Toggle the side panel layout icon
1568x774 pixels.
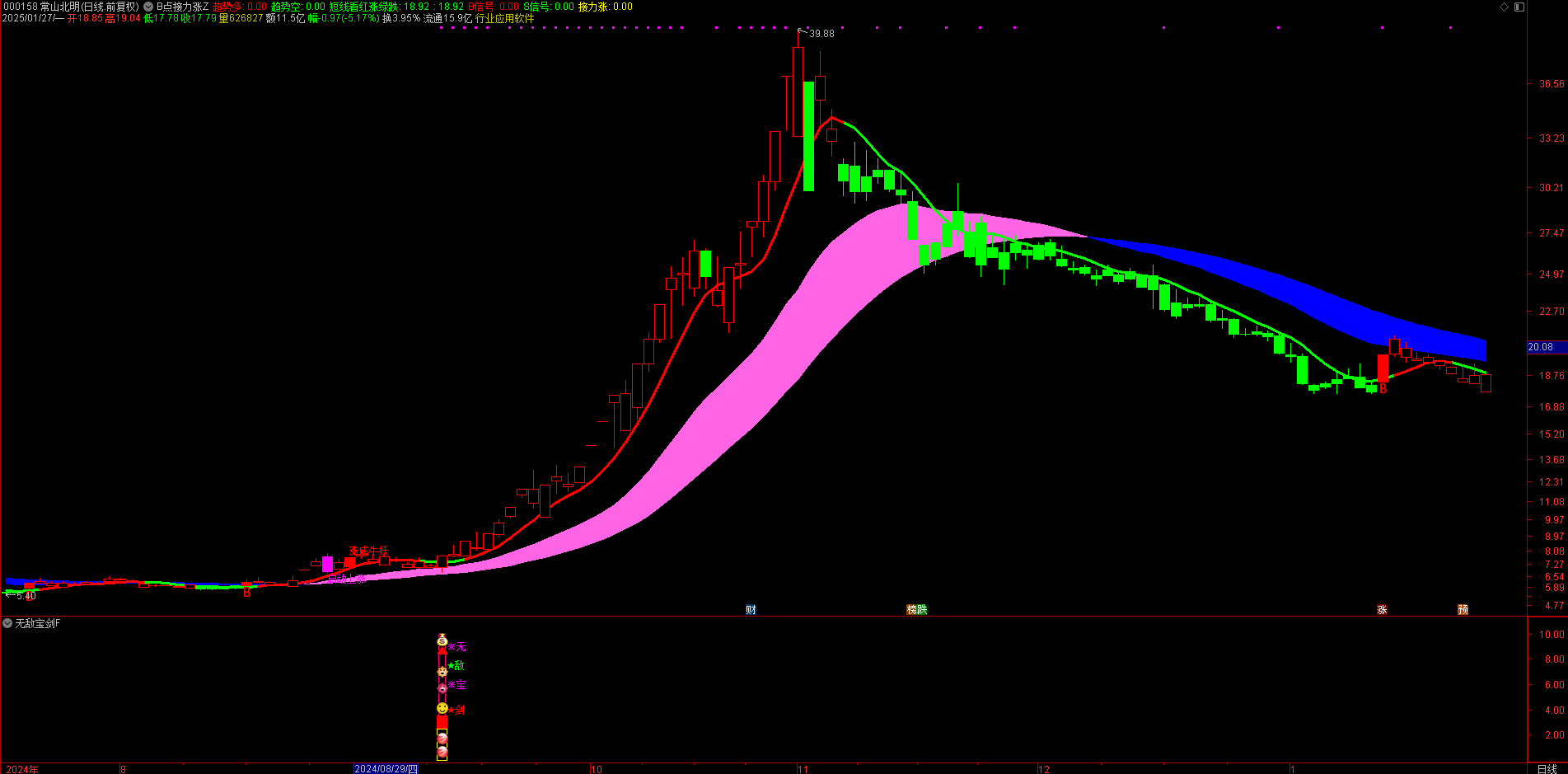tap(1519, 7)
